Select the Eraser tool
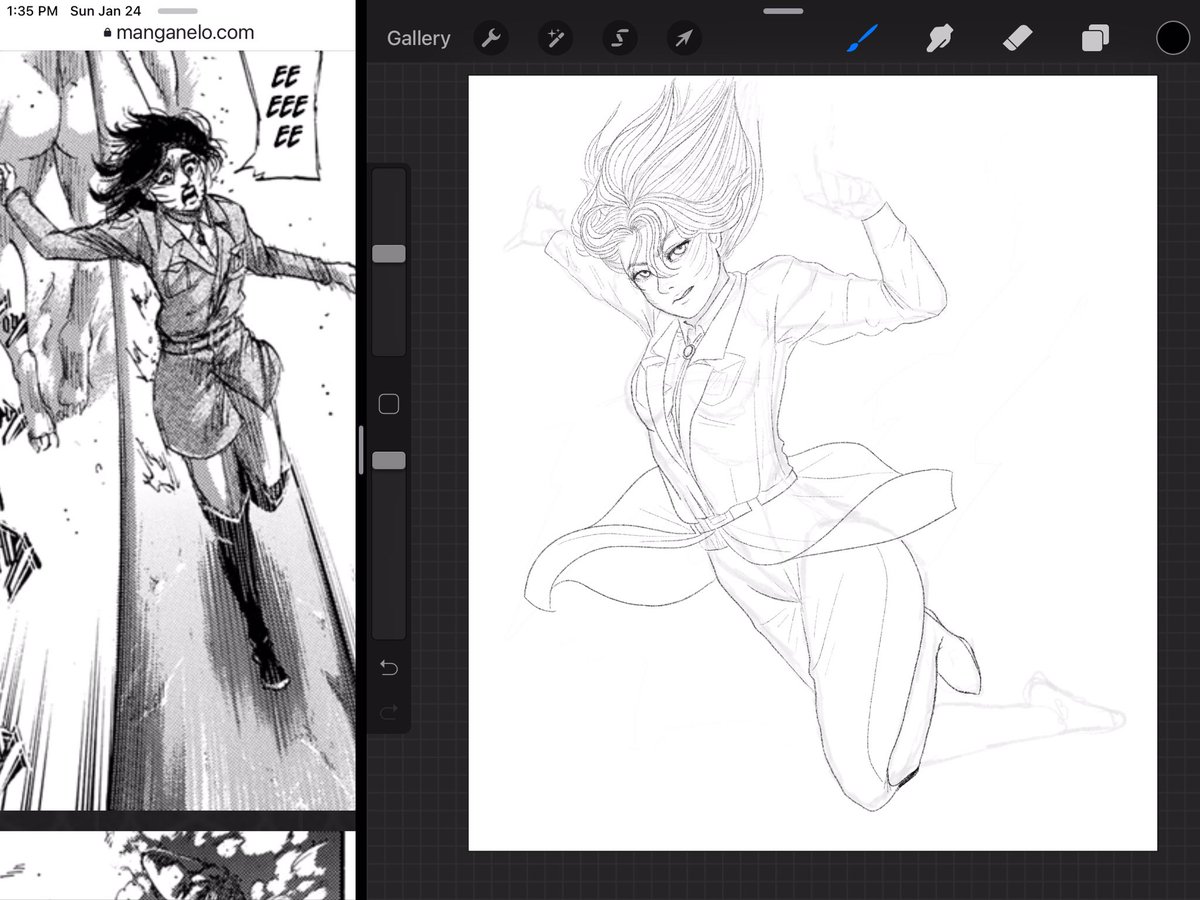1200x900 pixels. pos(1017,38)
